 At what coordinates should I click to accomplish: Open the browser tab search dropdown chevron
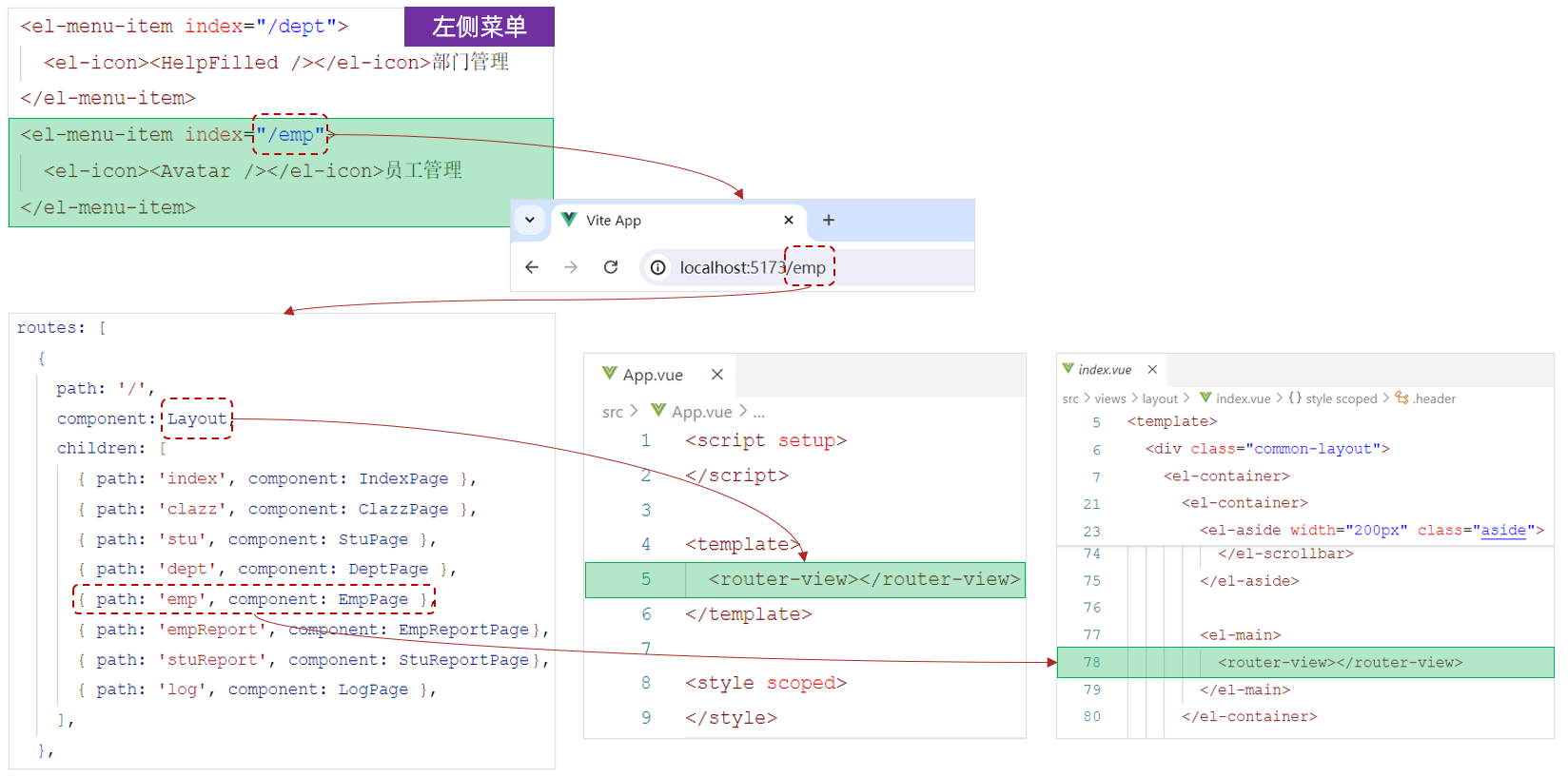coord(530,220)
